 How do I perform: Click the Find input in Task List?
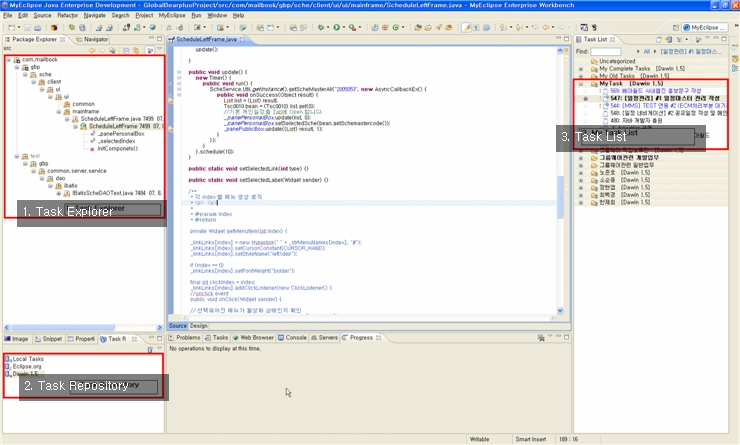(x=605, y=51)
